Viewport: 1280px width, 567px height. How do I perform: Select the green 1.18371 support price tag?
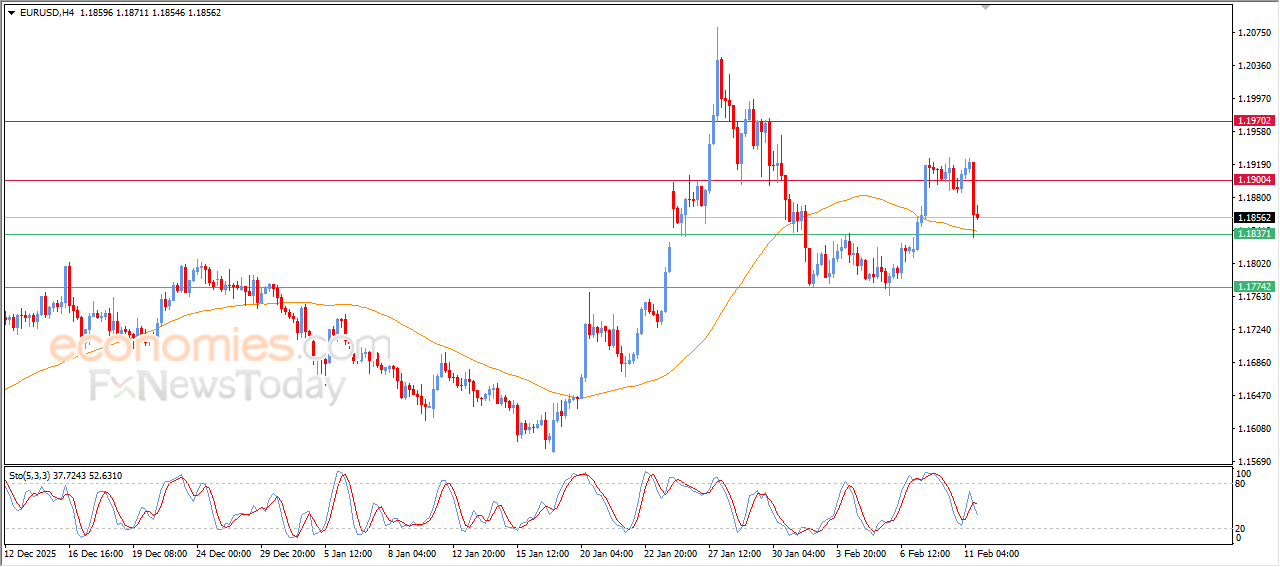click(1254, 233)
